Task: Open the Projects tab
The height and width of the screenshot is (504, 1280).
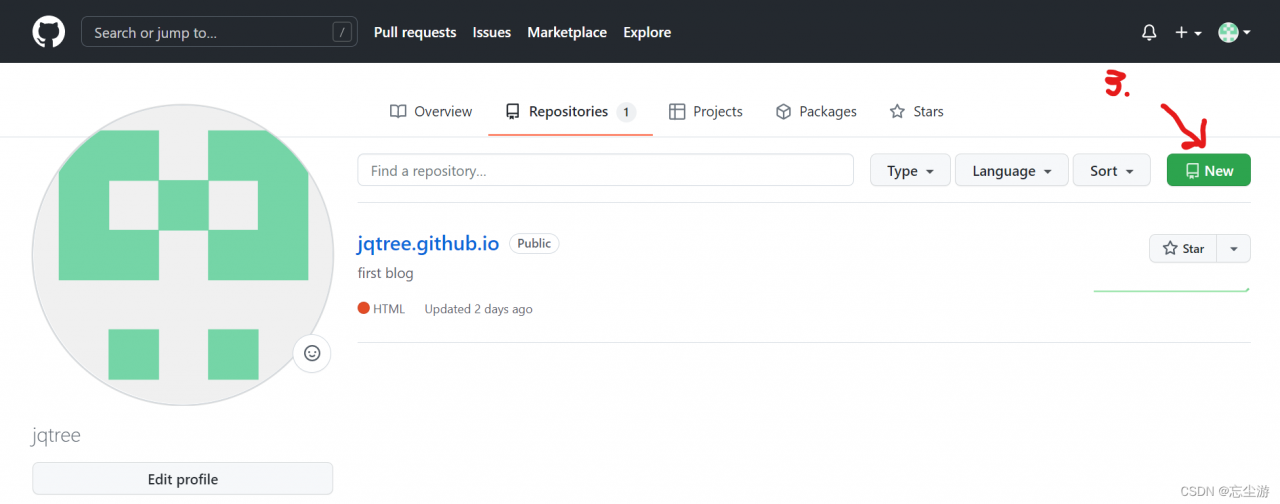Action: pos(706,112)
